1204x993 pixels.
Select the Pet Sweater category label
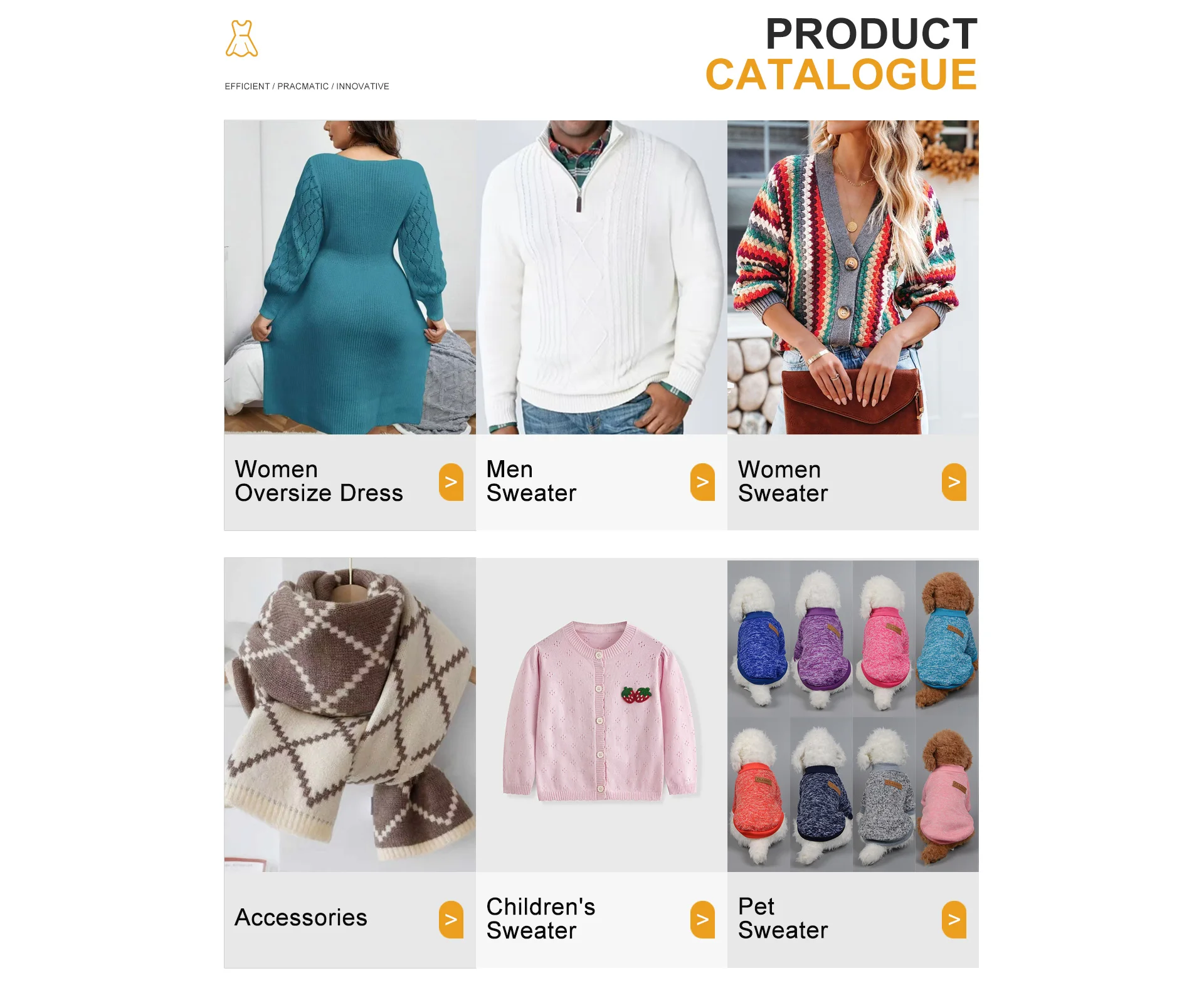coord(783,919)
